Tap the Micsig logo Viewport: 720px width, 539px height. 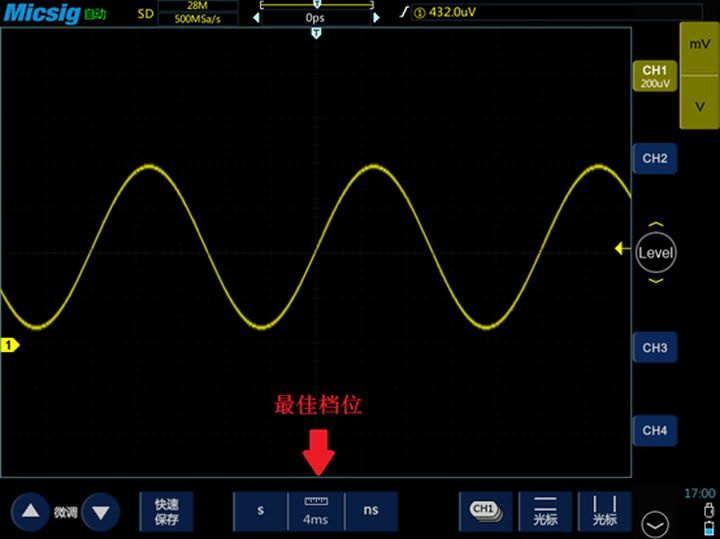coord(42,13)
